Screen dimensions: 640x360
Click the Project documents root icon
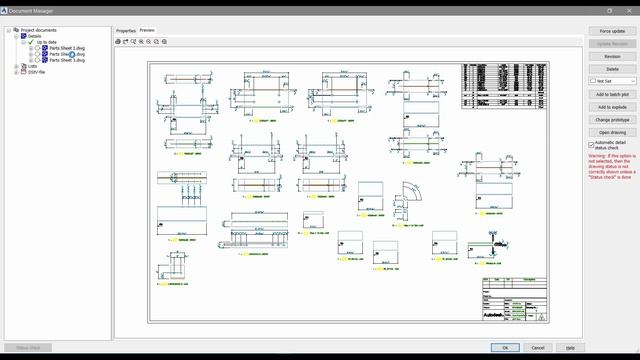tap(16, 30)
